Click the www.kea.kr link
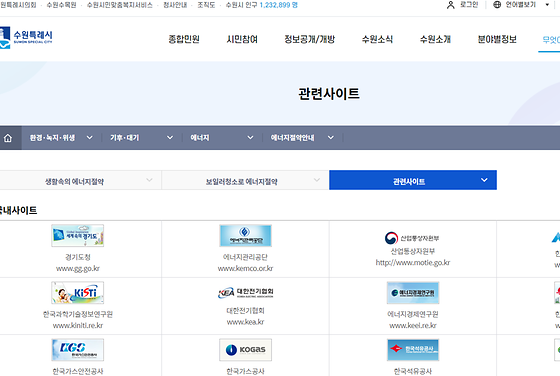Image resolution: width=560 pixels, height=376 pixels. point(245,322)
